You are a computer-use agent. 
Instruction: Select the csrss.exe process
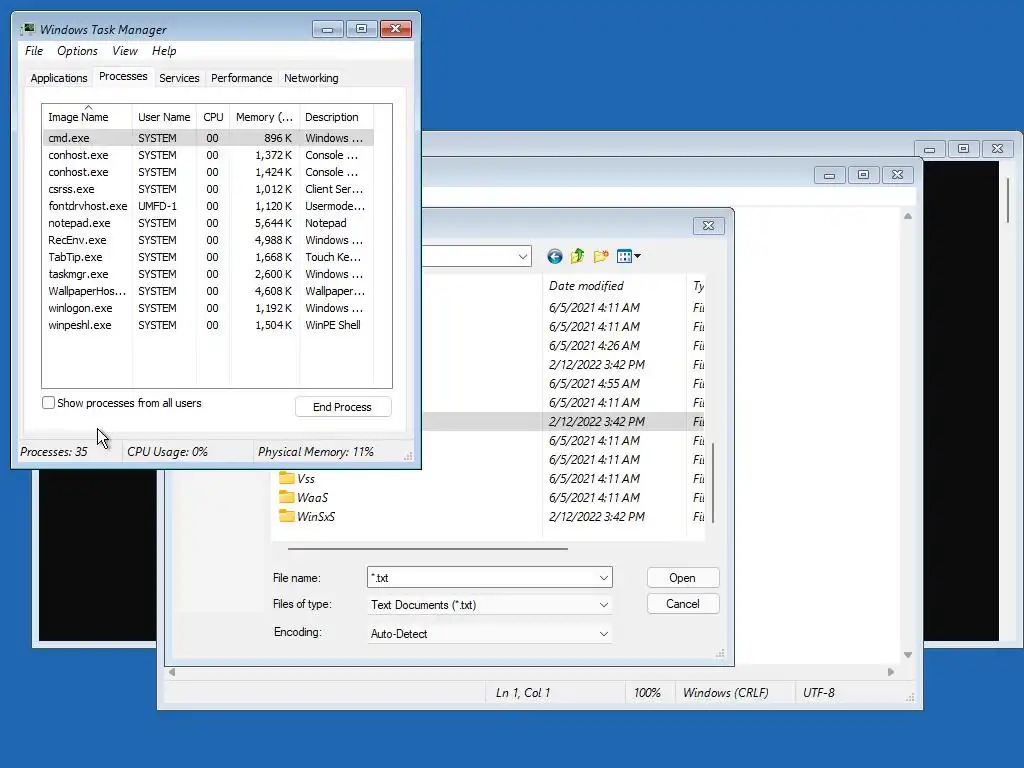[208, 189]
